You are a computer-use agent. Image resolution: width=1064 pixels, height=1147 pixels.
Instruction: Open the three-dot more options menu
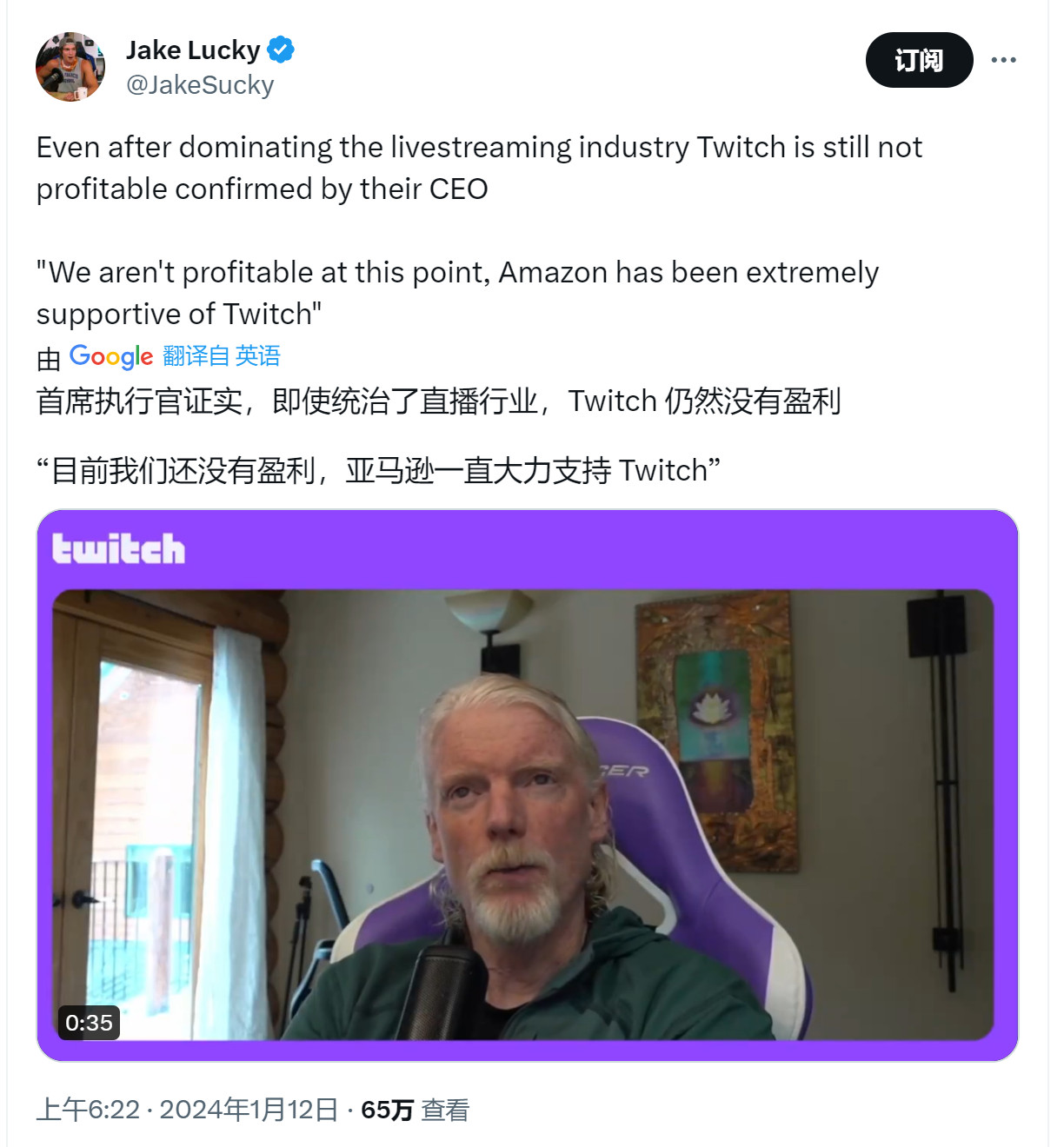(x=1003, y=60)
